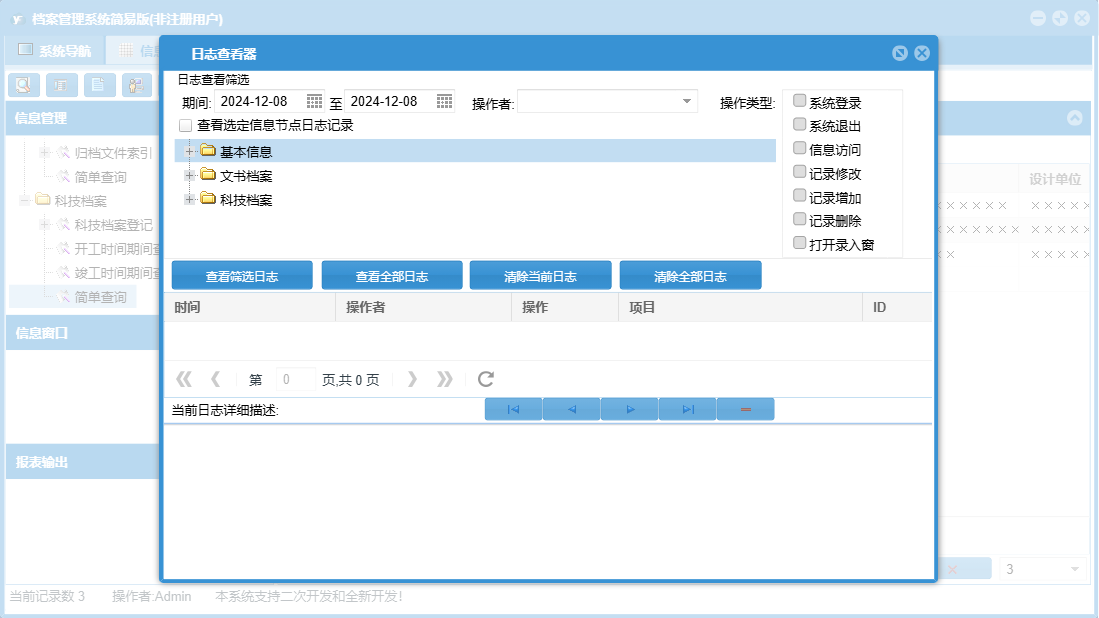The height and width of the screenshot is (618, 1099).
Task: Open the start date calendar picker
Action: (314, 101)
